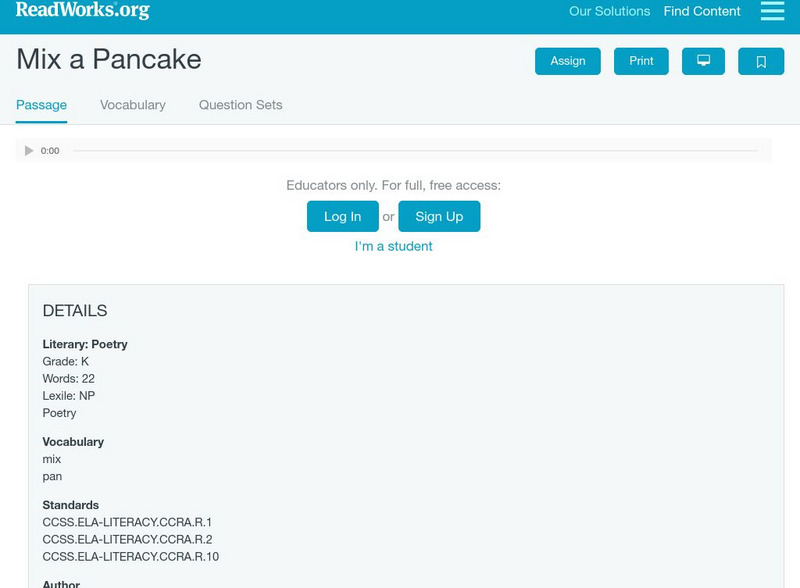This screenshot has height=588, width=800.
Task: Click the 0:00 audio timestamp
Action: (x=48, y=151)
